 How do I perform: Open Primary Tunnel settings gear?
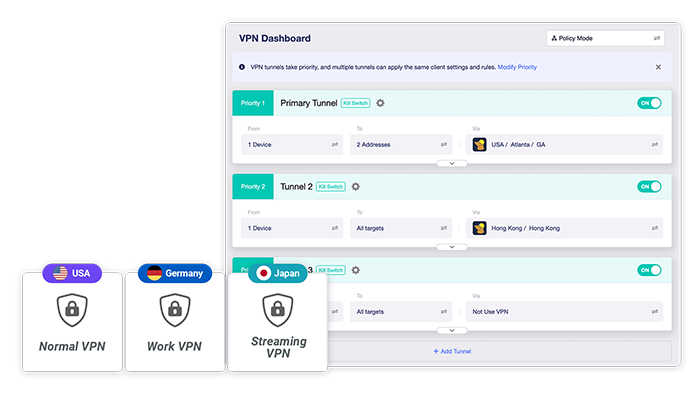(x=380, y=103)
